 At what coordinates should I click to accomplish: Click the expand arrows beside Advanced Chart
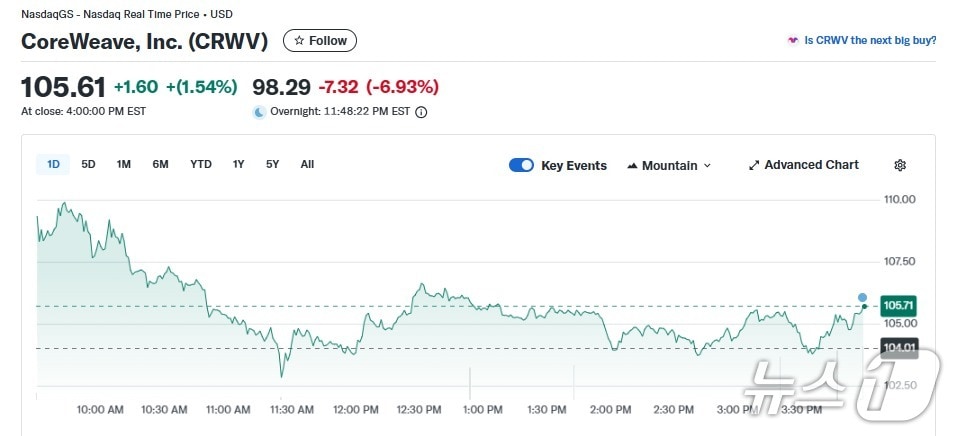point(754,165)
